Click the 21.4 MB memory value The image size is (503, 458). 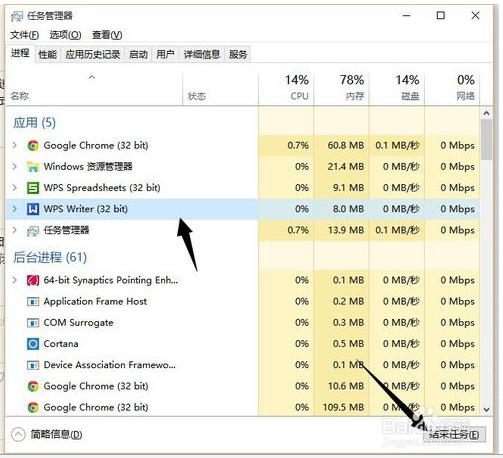coord(345,167)
